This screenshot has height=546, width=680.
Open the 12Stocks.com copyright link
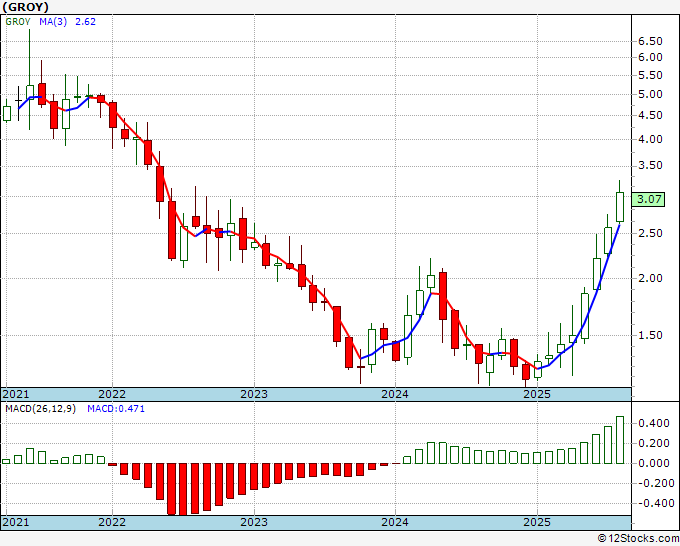point(638,539)
